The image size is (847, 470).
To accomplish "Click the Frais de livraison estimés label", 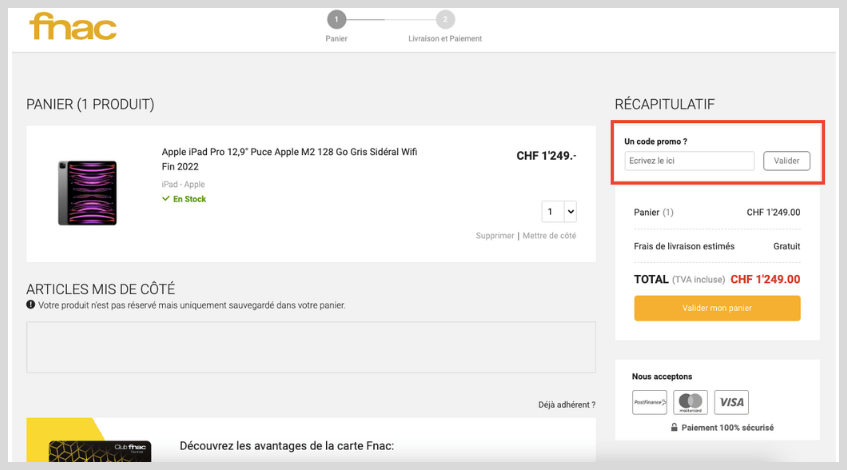I will 684,246.
